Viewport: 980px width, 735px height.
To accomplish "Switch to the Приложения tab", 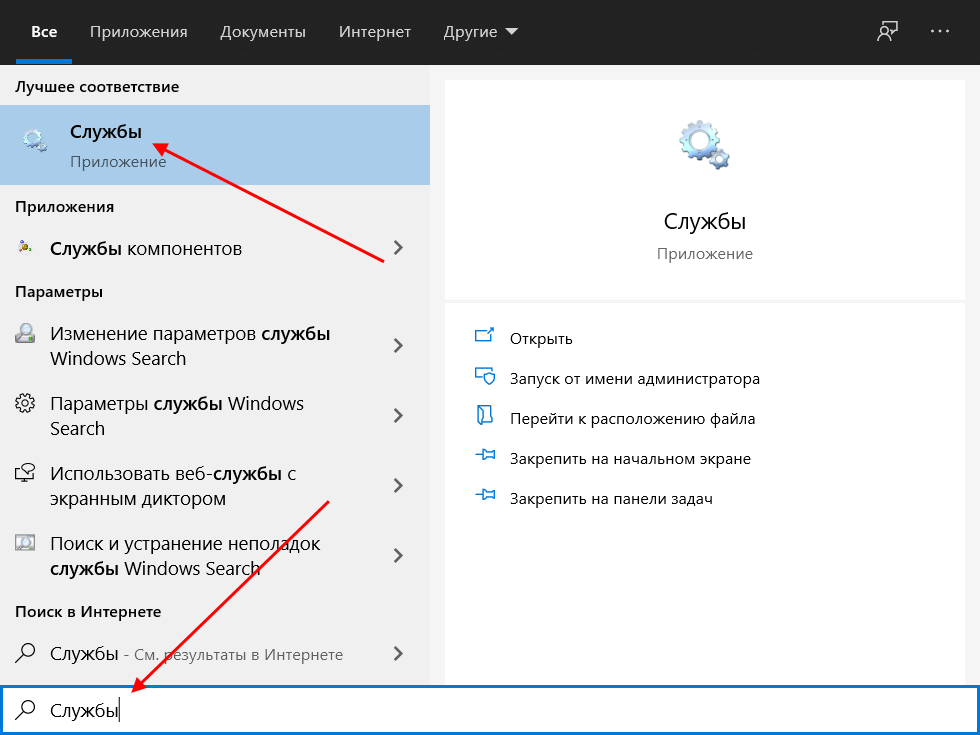I will (139, 32).
